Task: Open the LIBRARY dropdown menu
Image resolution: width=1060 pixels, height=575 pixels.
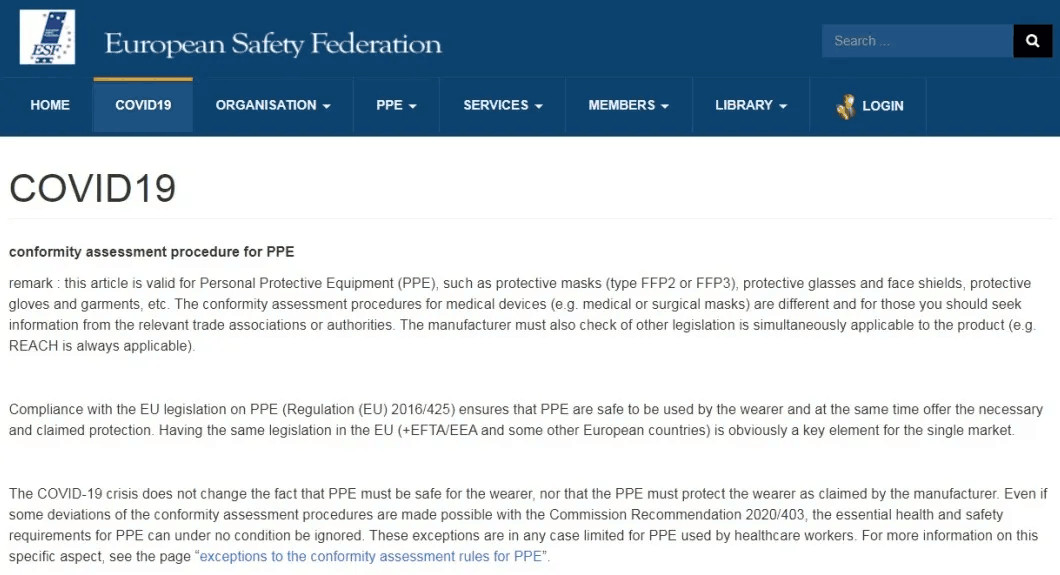Action: (750, 105)
